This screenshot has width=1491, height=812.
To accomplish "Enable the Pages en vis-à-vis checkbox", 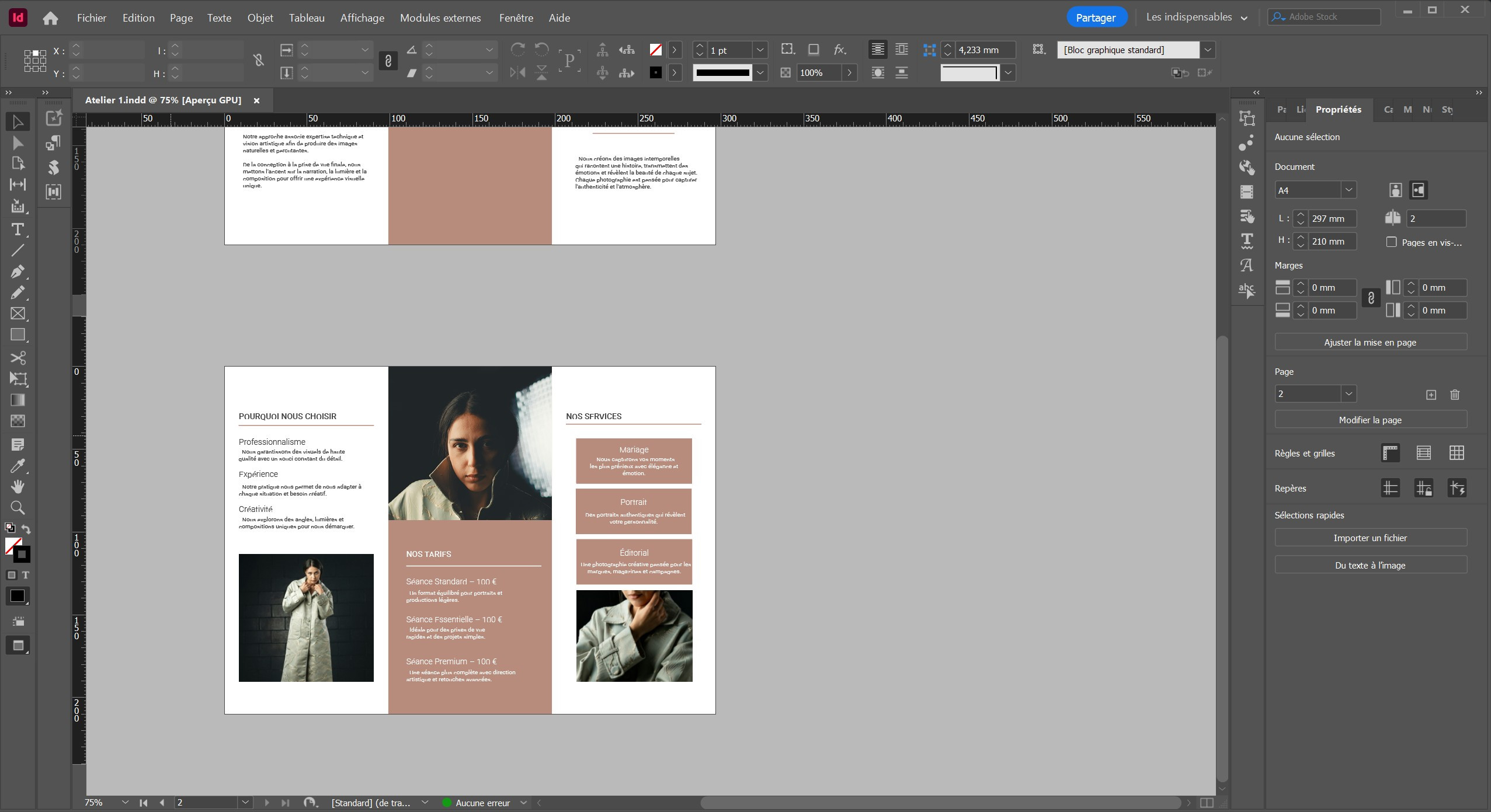I will pos(1391,242).
